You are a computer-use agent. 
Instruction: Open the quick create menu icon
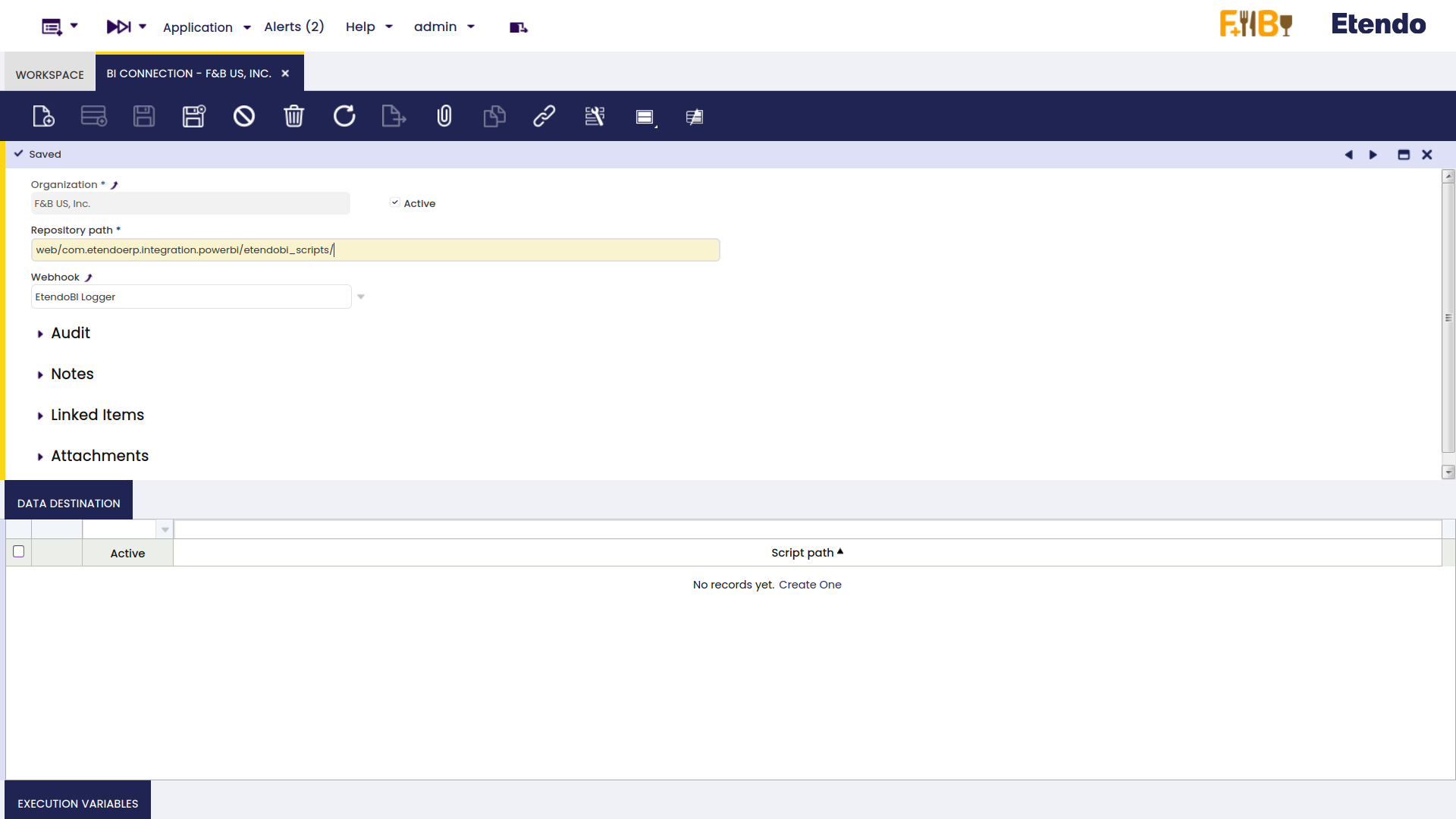(x=52, y=27)
